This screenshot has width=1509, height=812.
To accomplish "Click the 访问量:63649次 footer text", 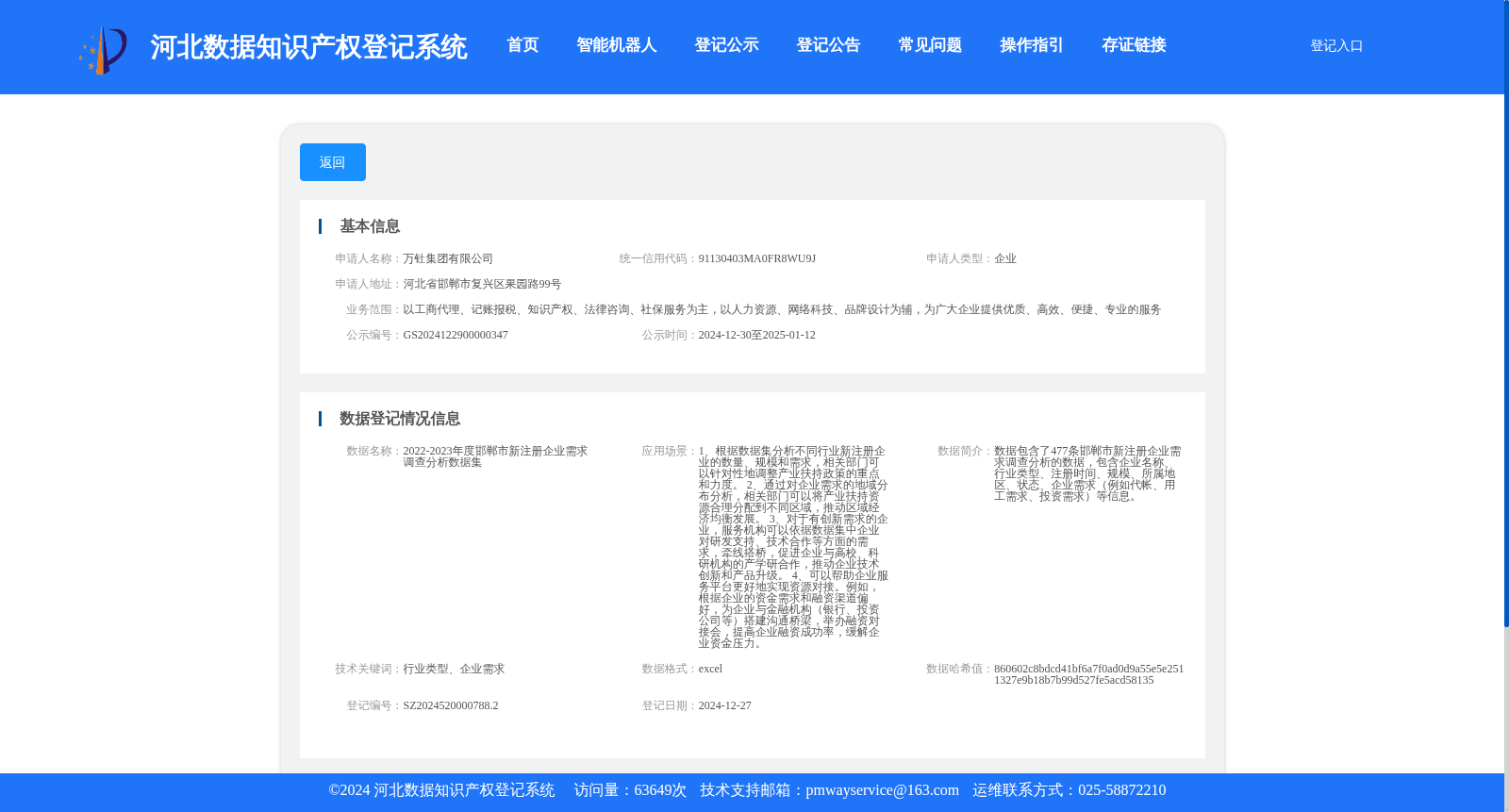I will pyautogui.click(x=630, y=790).
